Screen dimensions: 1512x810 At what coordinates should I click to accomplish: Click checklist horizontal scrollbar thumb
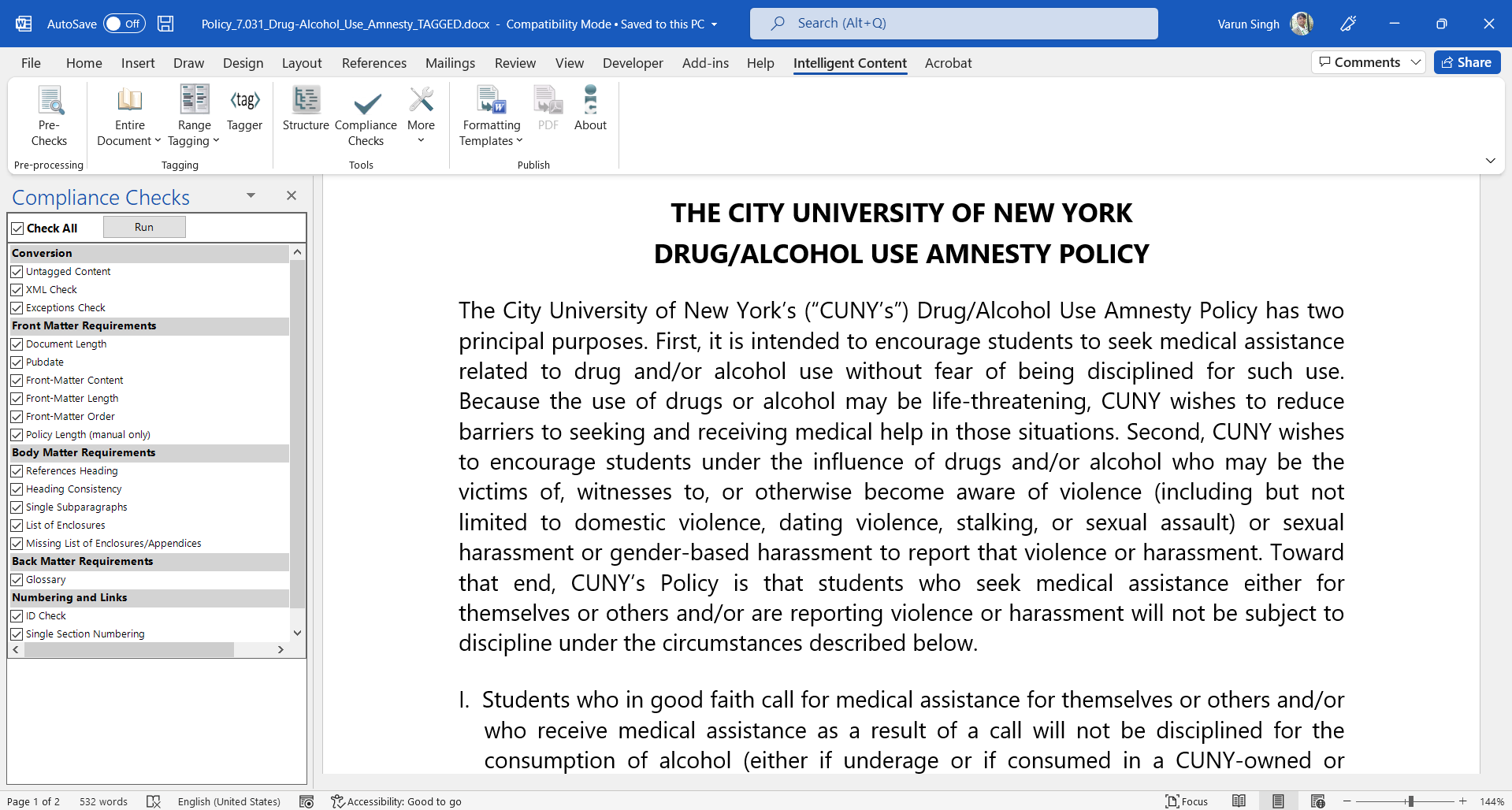pos(129,650)
